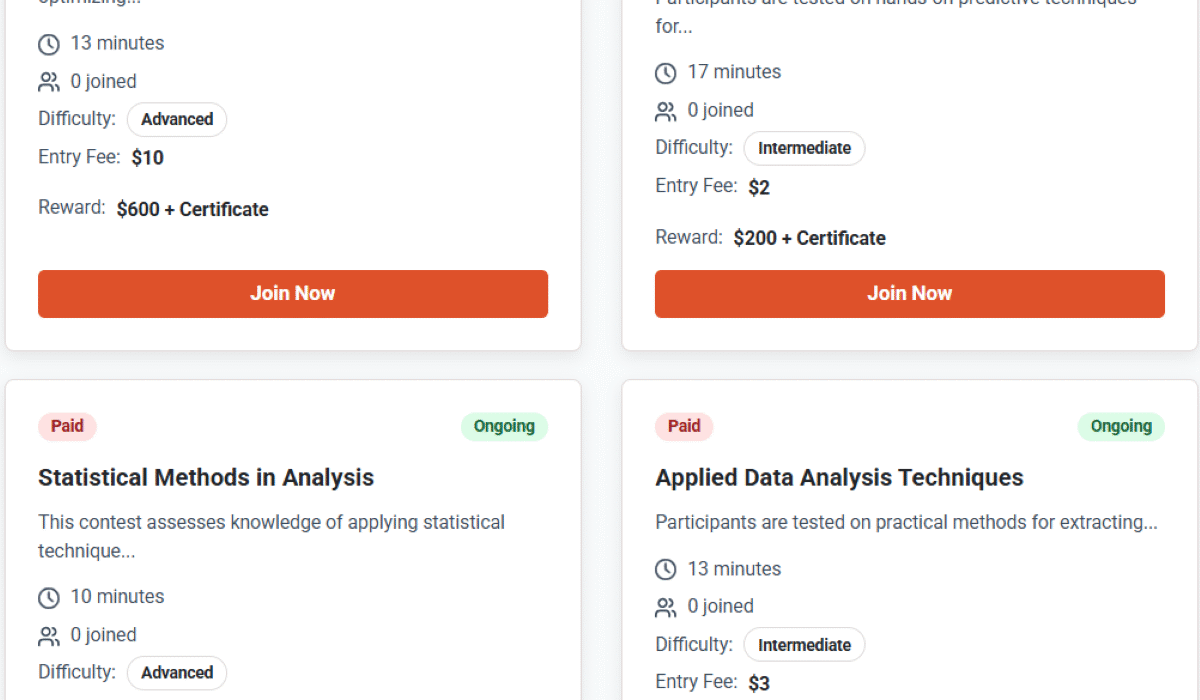This screenshot has height=700, width=1200.
Task: Click Advanced tag in Statistical Methods card
Action: (x=177, y=673)
